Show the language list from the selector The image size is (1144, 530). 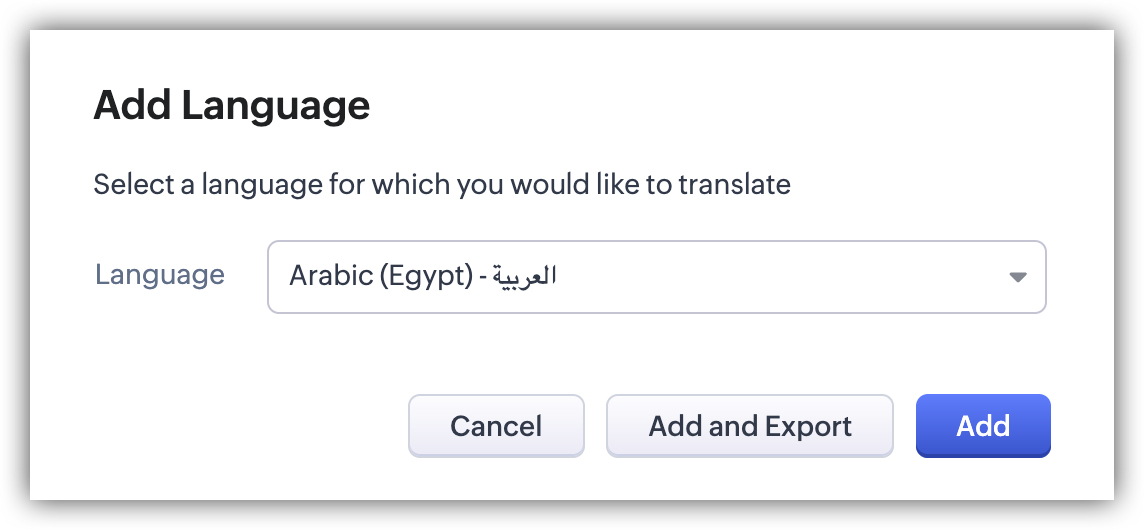(x=656, y=277)
